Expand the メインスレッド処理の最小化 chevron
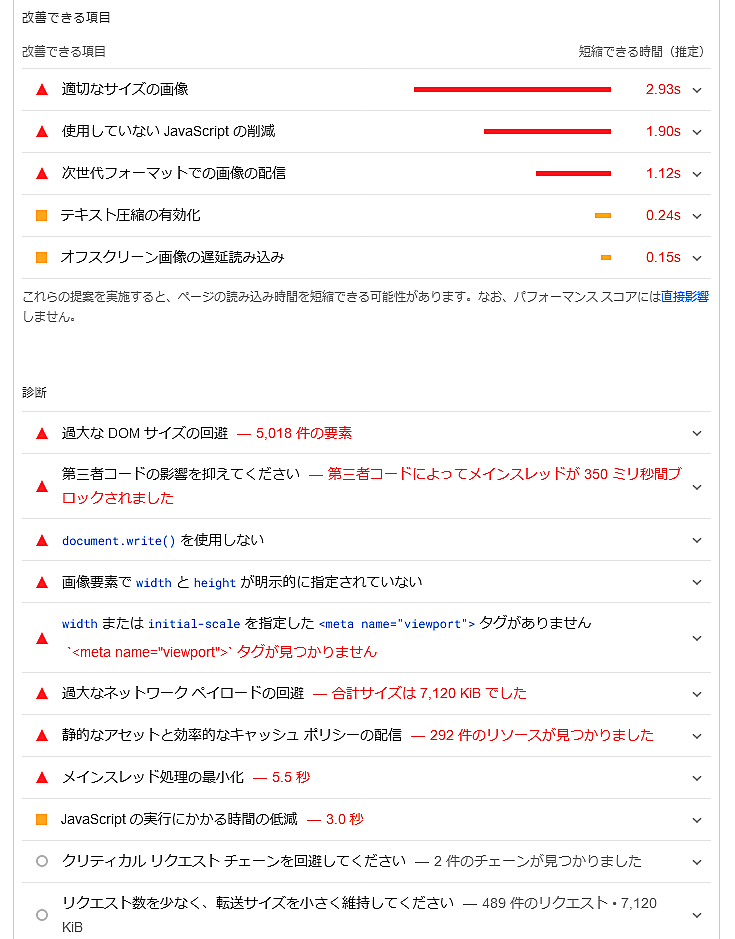 click(697, 777)
